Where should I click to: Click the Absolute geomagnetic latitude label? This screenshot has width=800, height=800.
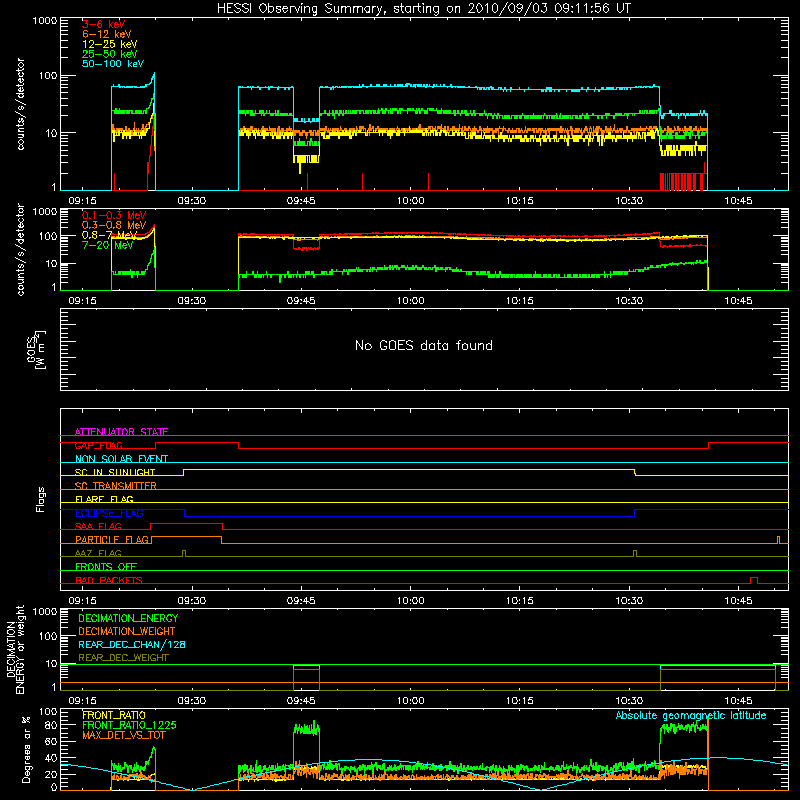[691, 715]
